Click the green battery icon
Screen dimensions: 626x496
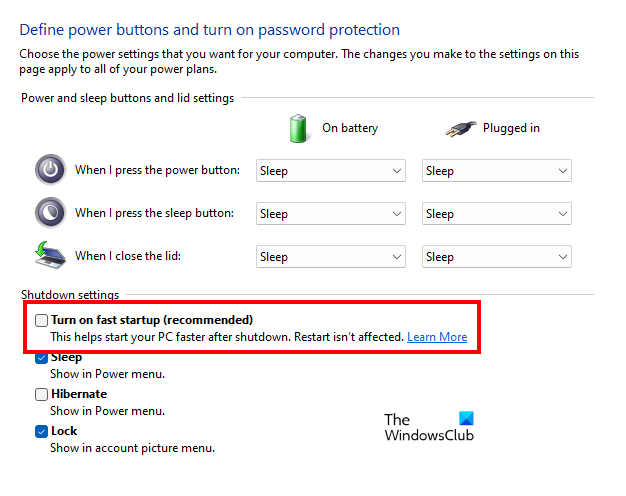298,128
